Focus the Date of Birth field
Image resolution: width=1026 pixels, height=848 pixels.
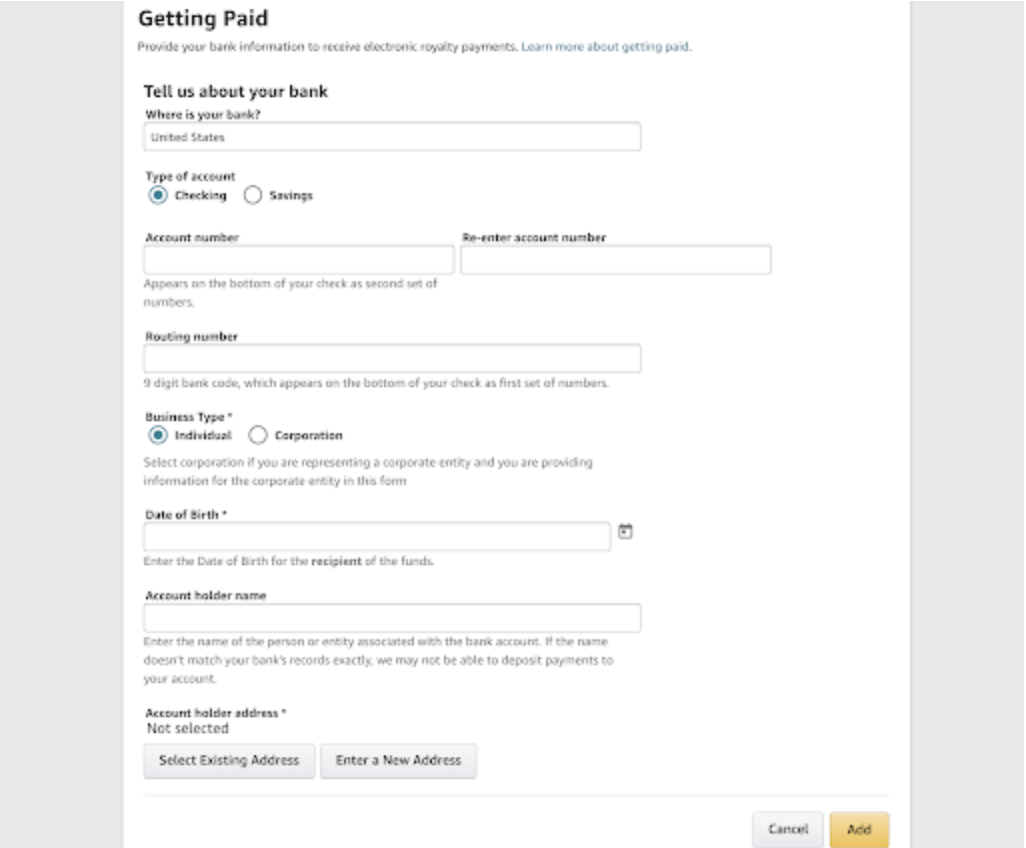pyautogui.click(x=377, y=537)
